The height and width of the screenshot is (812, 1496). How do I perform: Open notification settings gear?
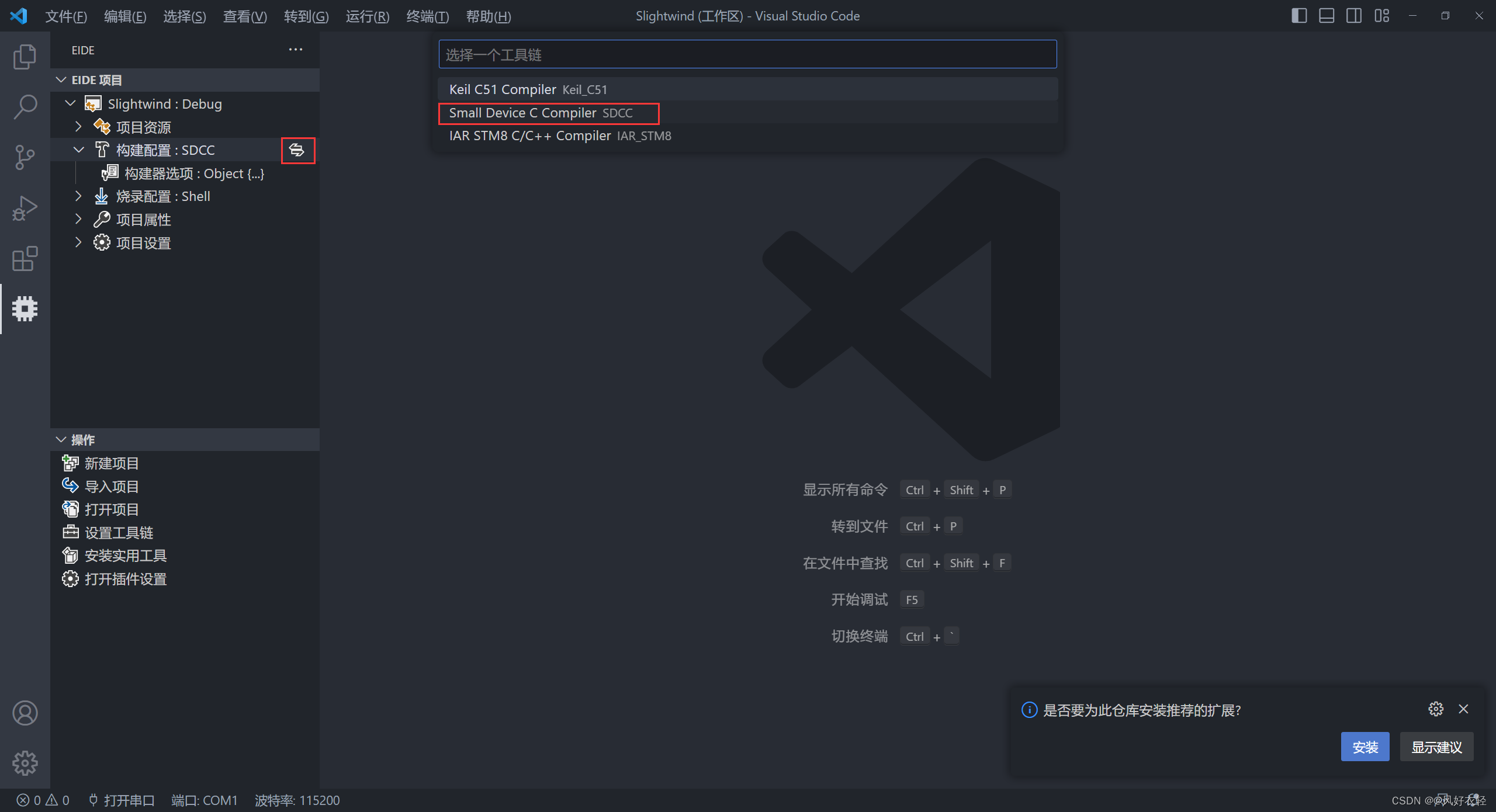click(x=1436, y=709)
